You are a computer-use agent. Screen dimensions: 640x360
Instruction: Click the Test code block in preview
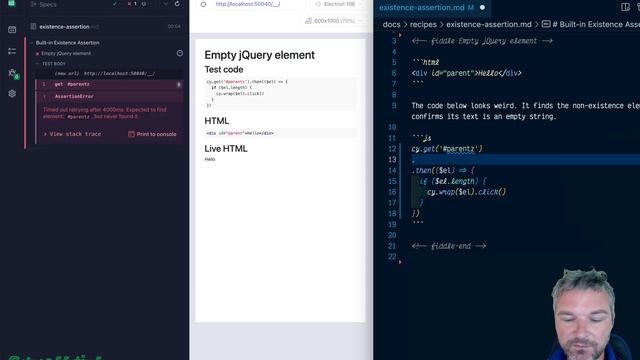[x=281, y=93]
